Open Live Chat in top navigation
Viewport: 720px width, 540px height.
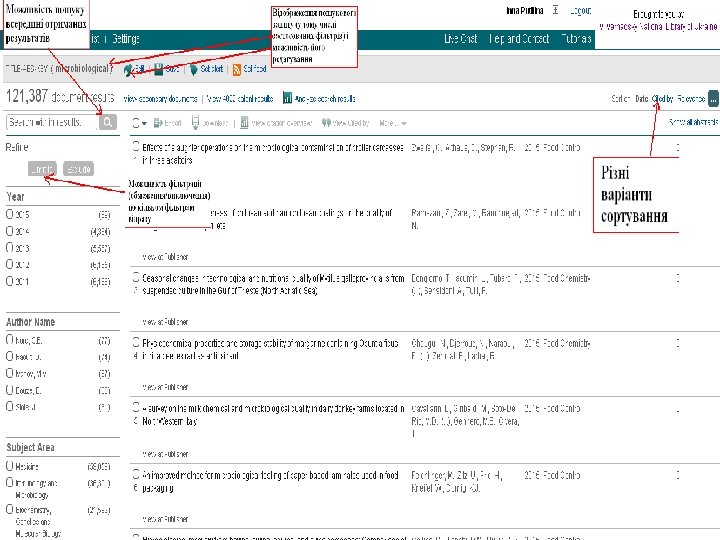coord(461,39)
